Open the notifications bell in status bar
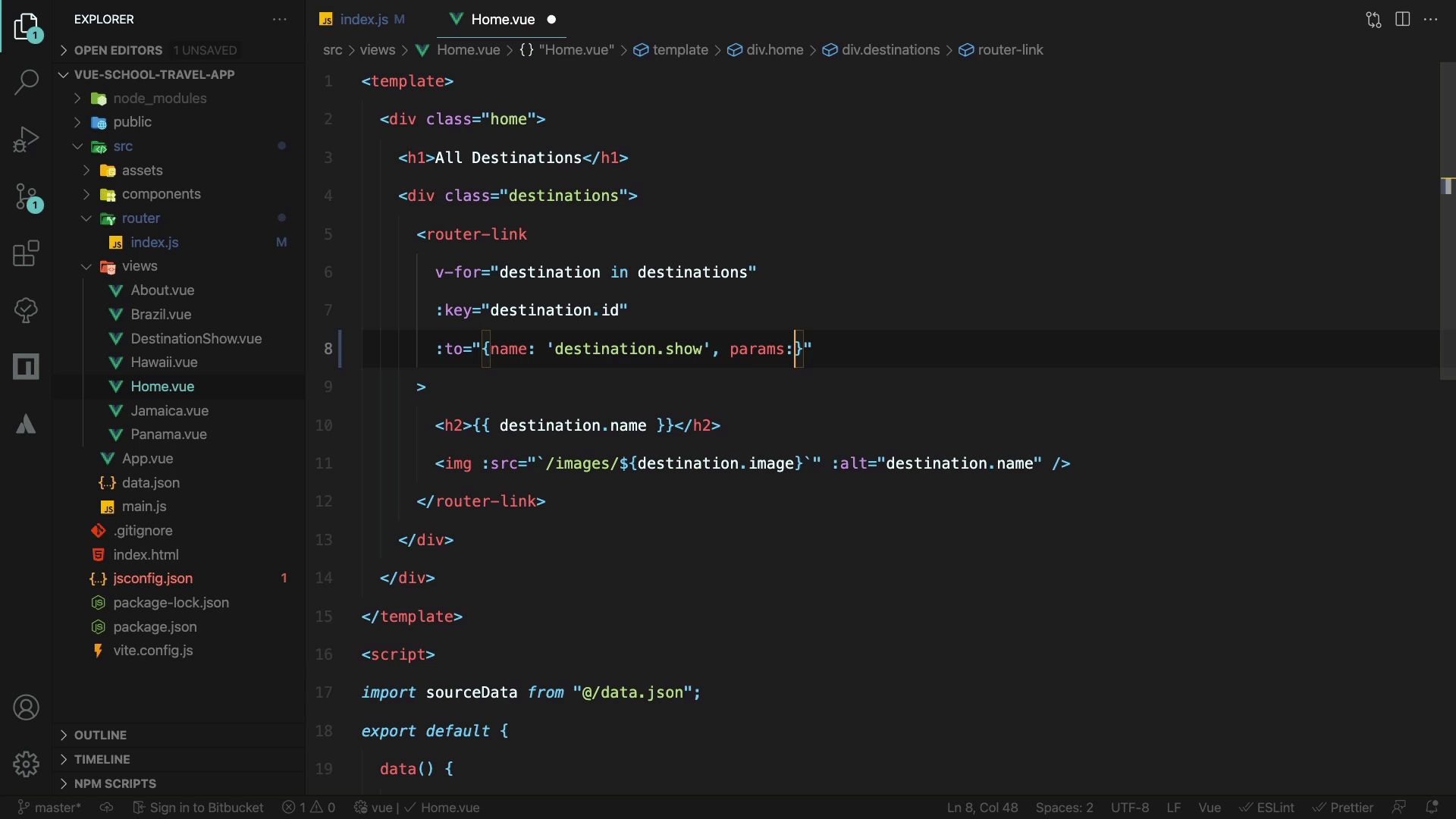1456x819 pixels. point(1432,808)
